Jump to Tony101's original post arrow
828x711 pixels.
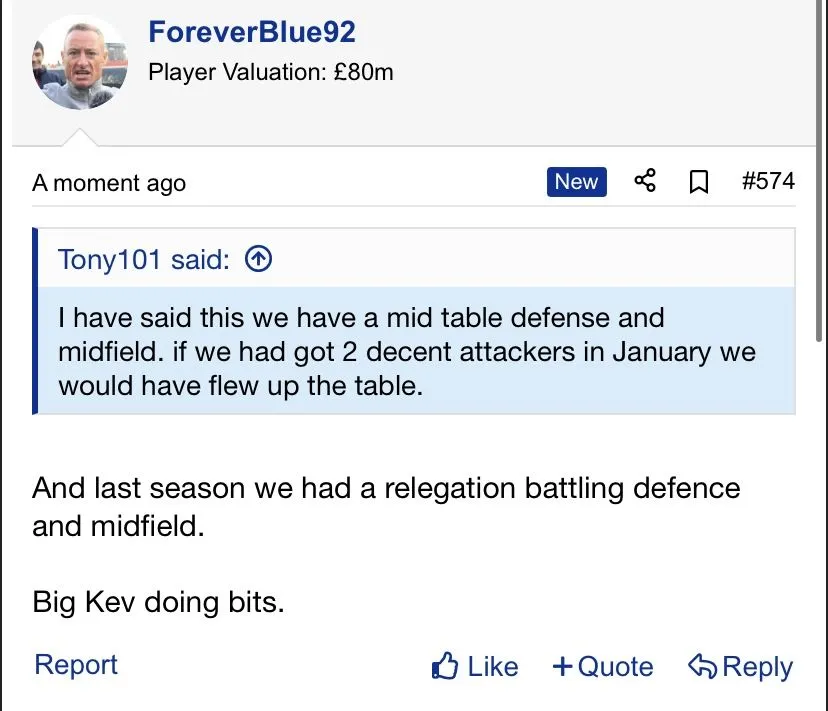coord(258,259)
